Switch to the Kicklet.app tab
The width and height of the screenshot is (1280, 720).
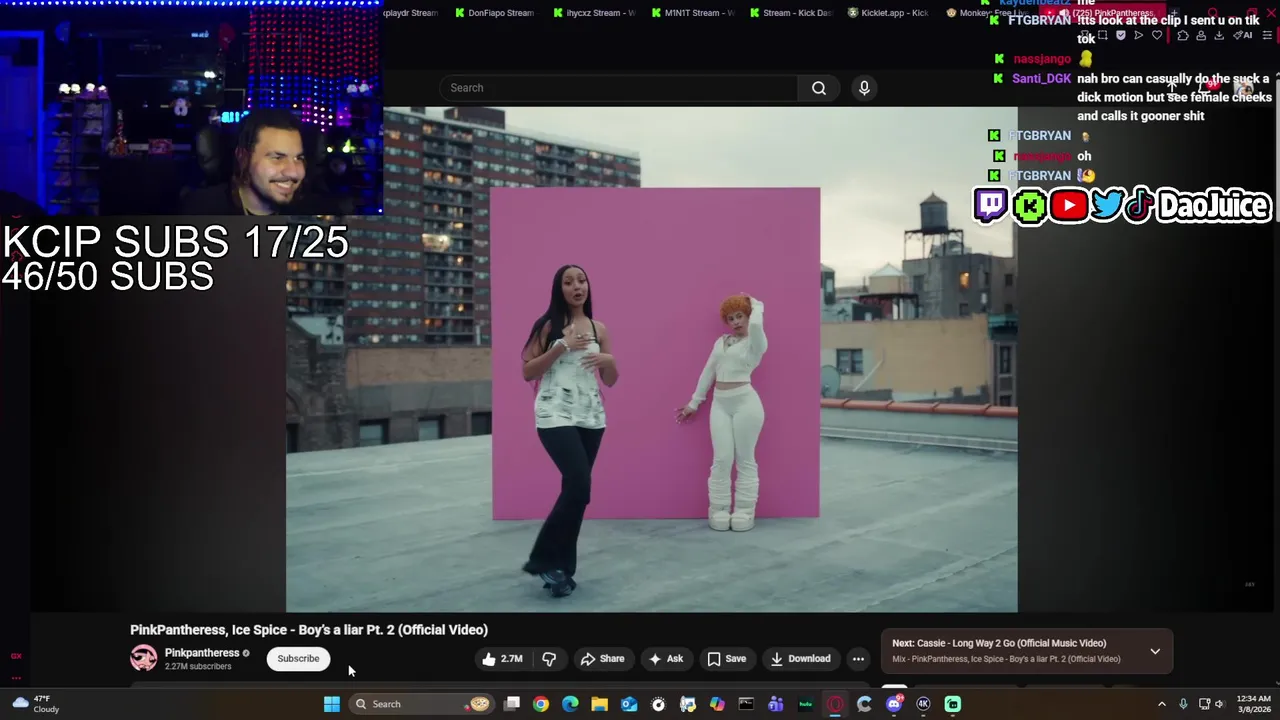click(888, 13)
